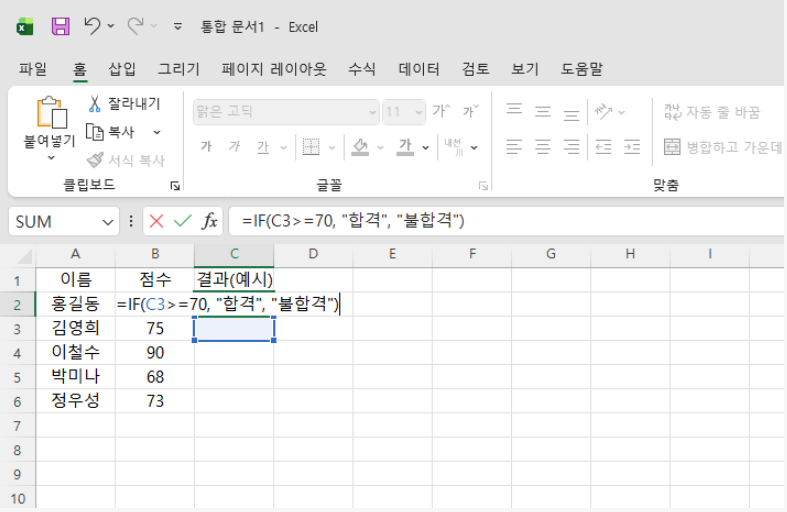Click the Copy (복사) icon
Viewport: 787px width, 512px height.
click(111, 132)
